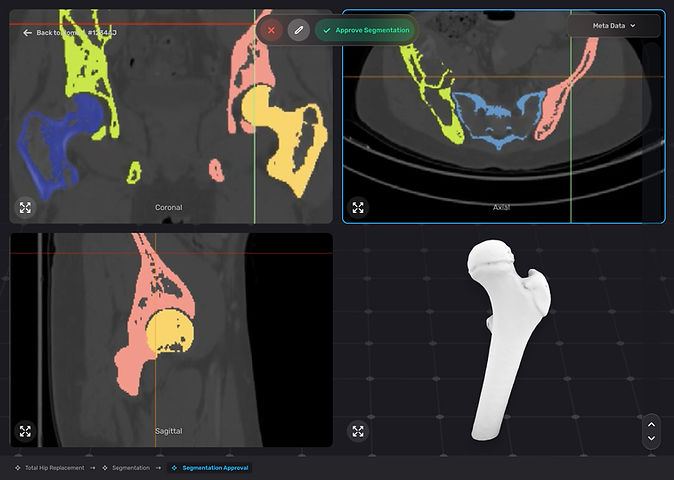Click the red reject segmentation X button

coord(270,30)
